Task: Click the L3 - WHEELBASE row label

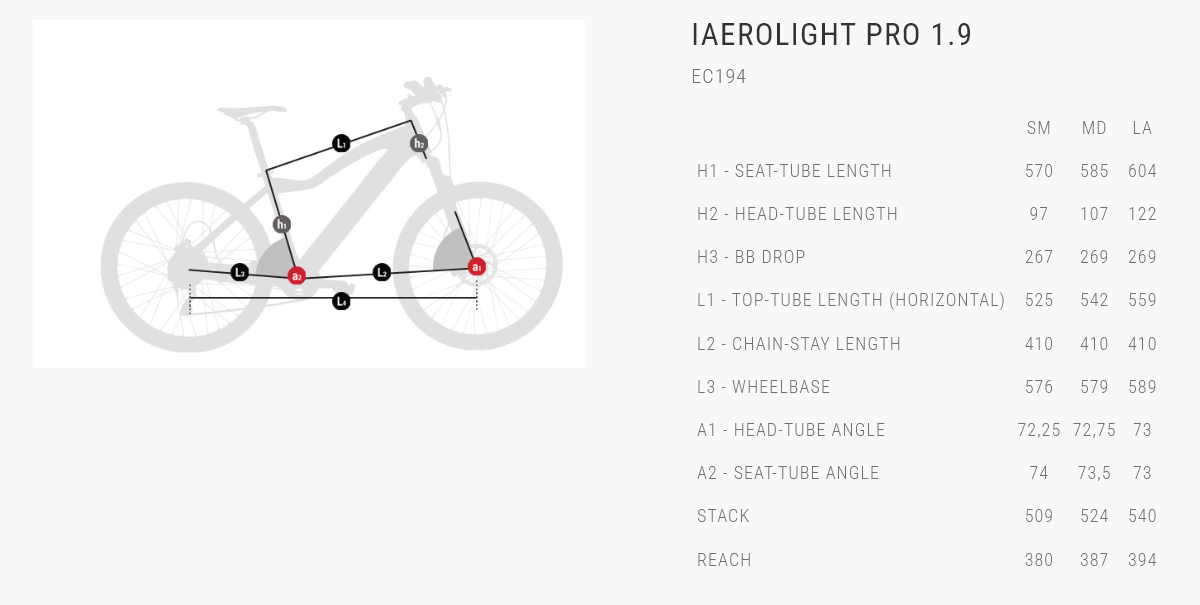Action: 764,387
